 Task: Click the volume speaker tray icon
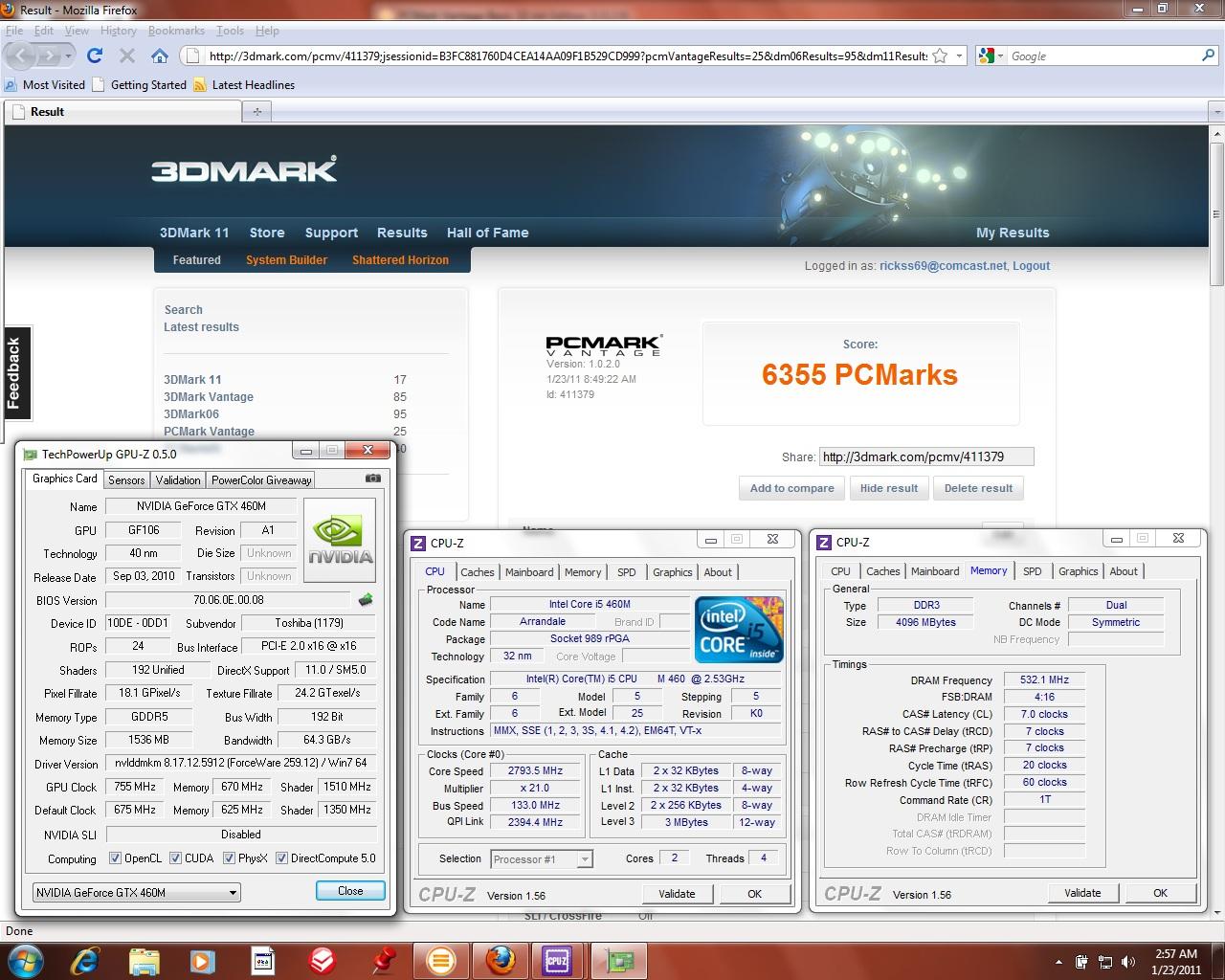click(x=1129, y=961)
